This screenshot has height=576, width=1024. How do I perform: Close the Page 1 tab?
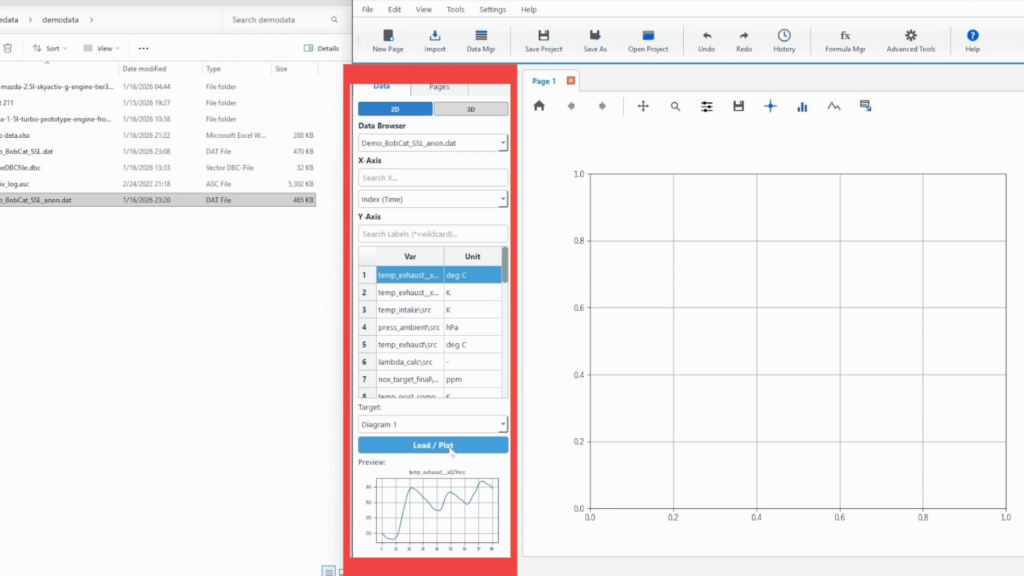coord(571,81)
